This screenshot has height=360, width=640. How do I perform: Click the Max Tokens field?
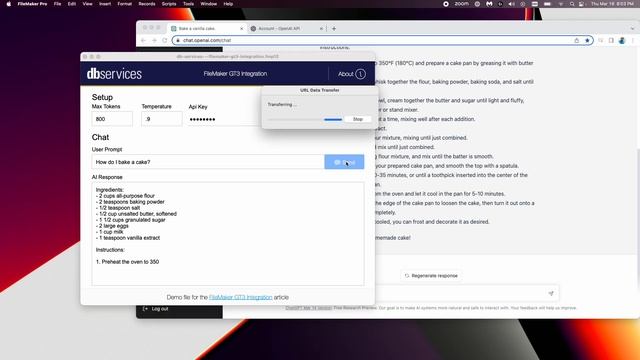point(112,119)
